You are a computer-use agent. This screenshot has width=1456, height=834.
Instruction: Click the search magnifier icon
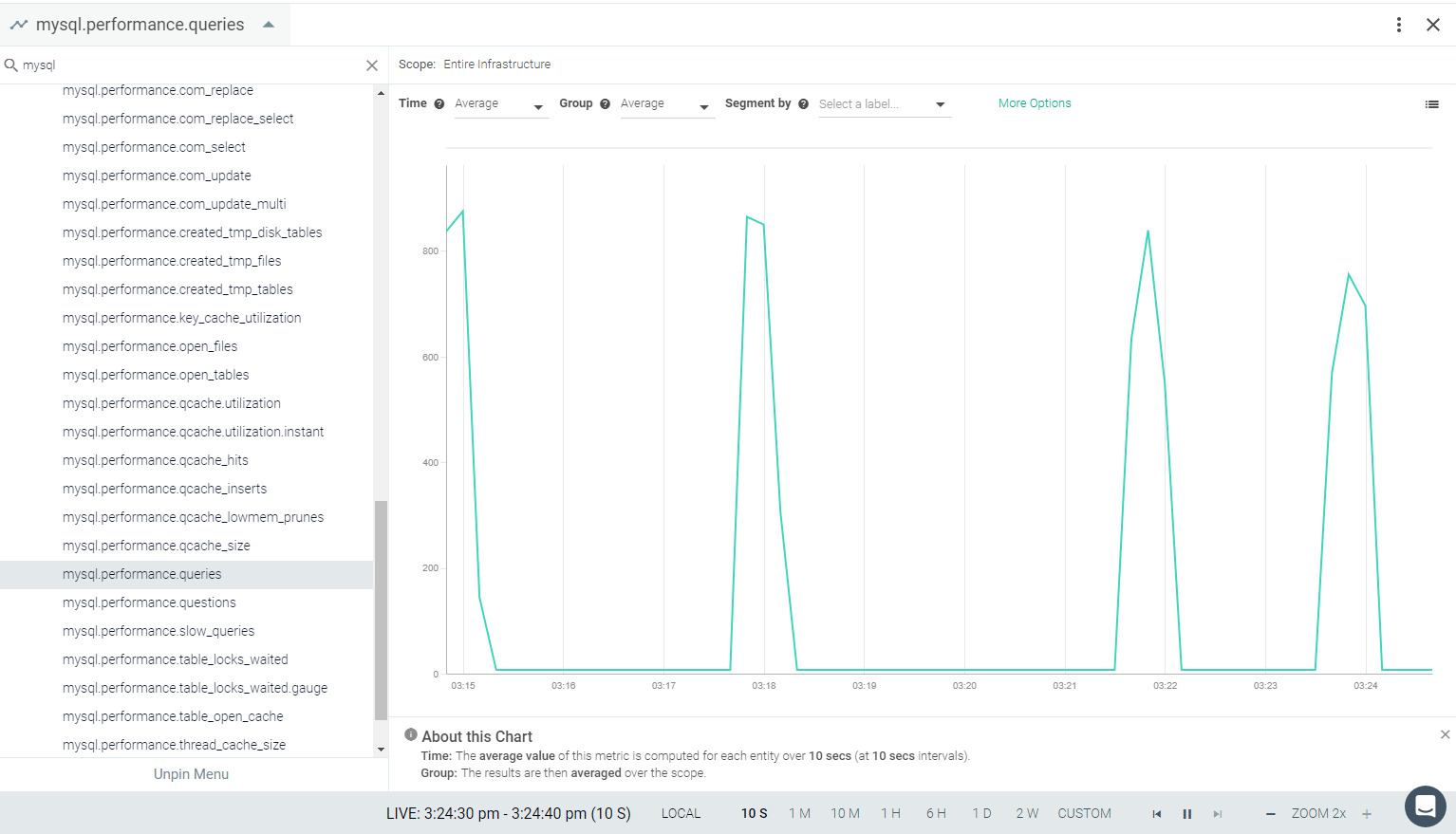point(11,65)
